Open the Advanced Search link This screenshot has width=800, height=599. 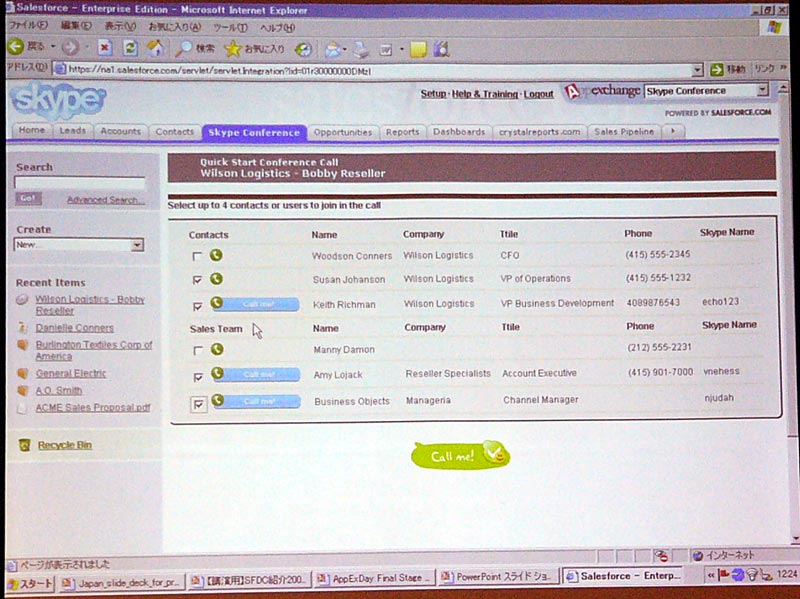[x=105, y=200]
